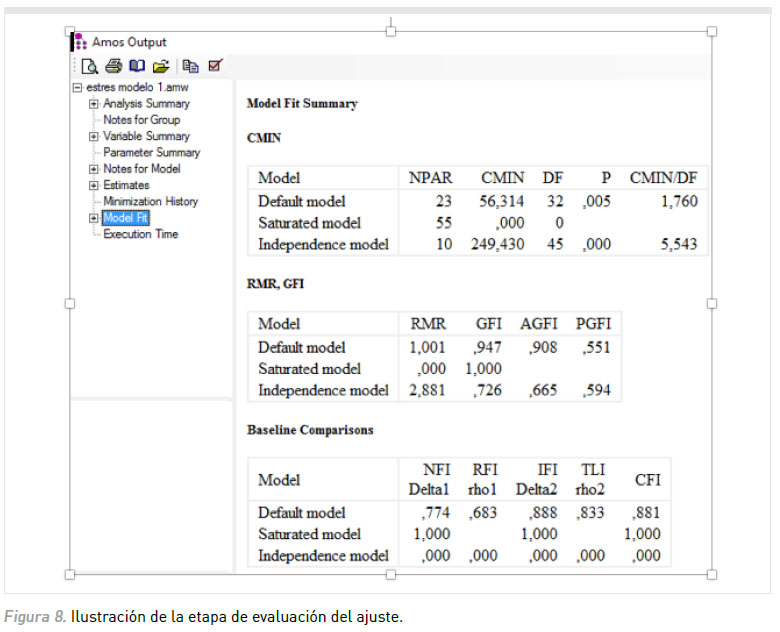
Task: Click the P value ,005
Action: 596,201
